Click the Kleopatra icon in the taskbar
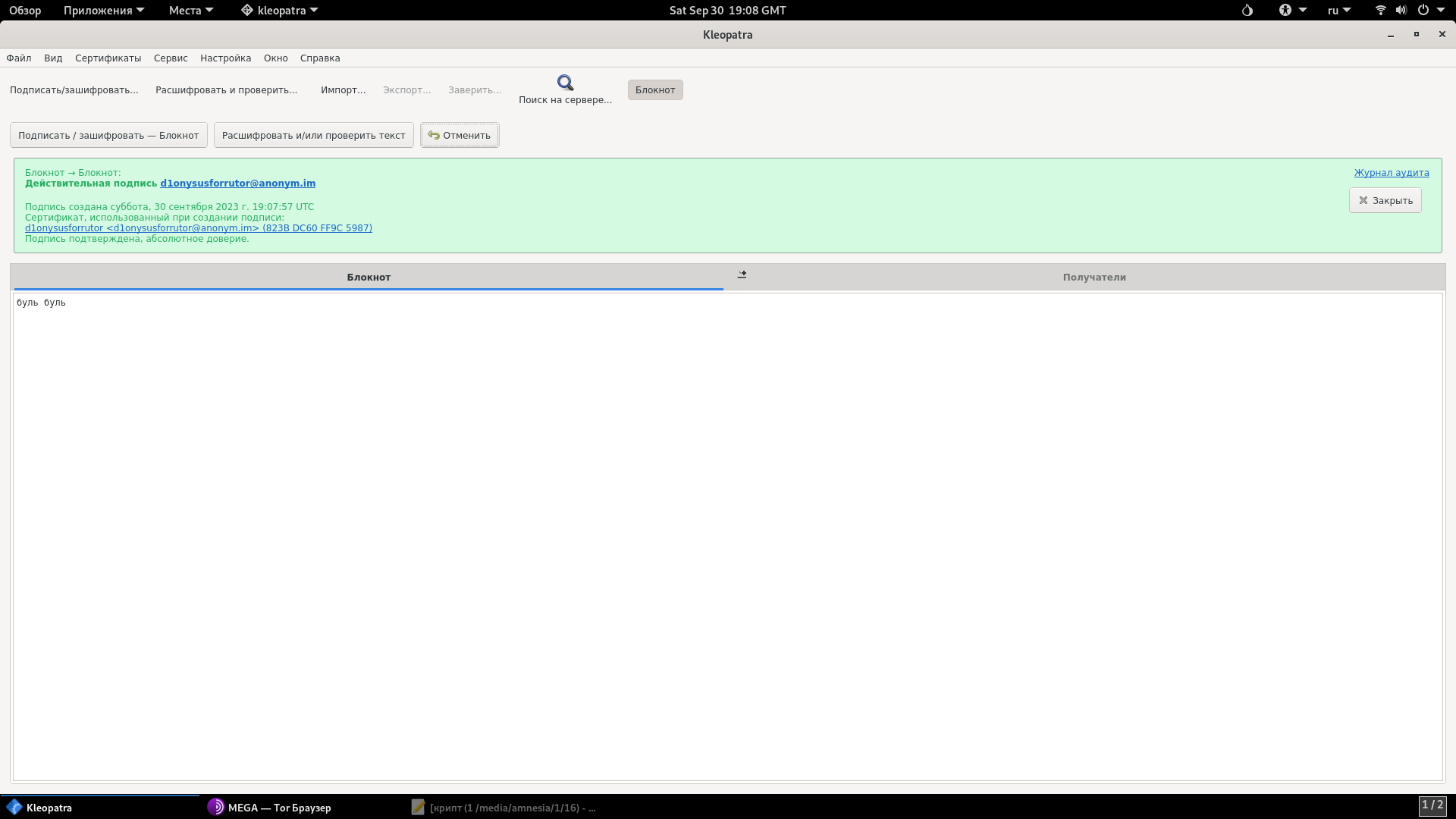This screenshot has height=819, width=1456. (14, 807)
